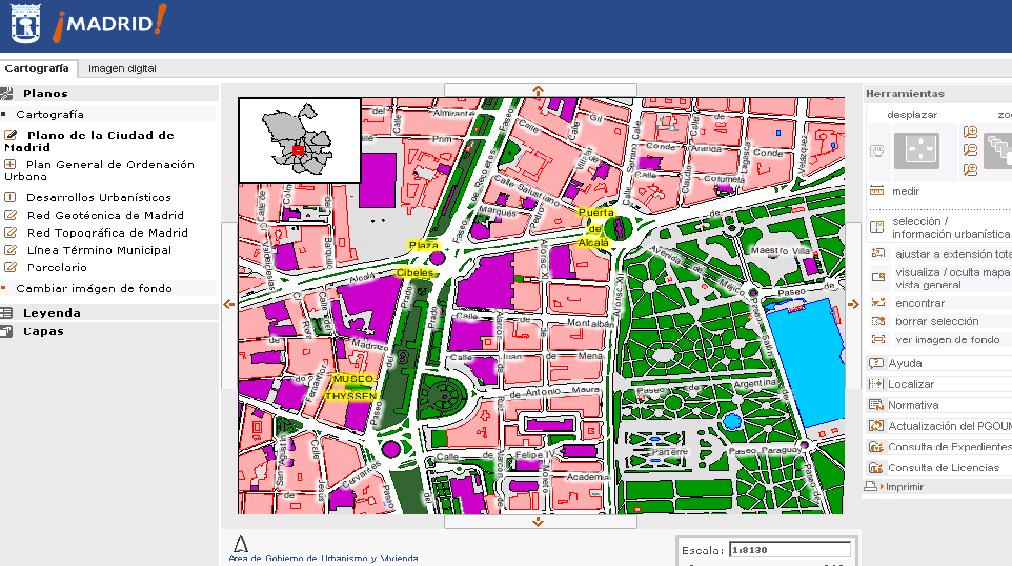Click the top zoom magnifier icon

[x=970, y=132]
